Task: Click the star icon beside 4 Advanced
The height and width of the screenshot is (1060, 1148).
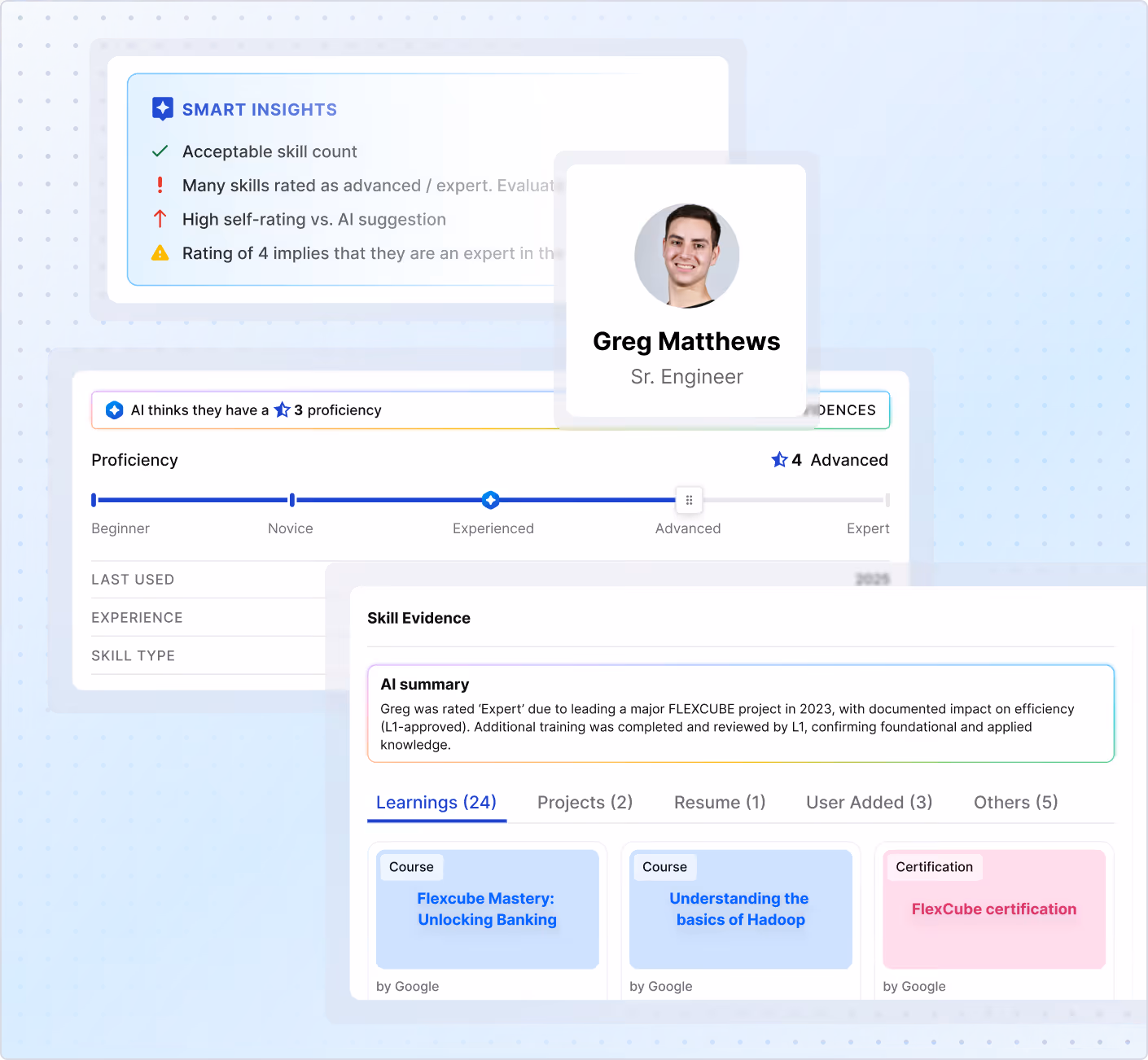Action: click(779, 459)
